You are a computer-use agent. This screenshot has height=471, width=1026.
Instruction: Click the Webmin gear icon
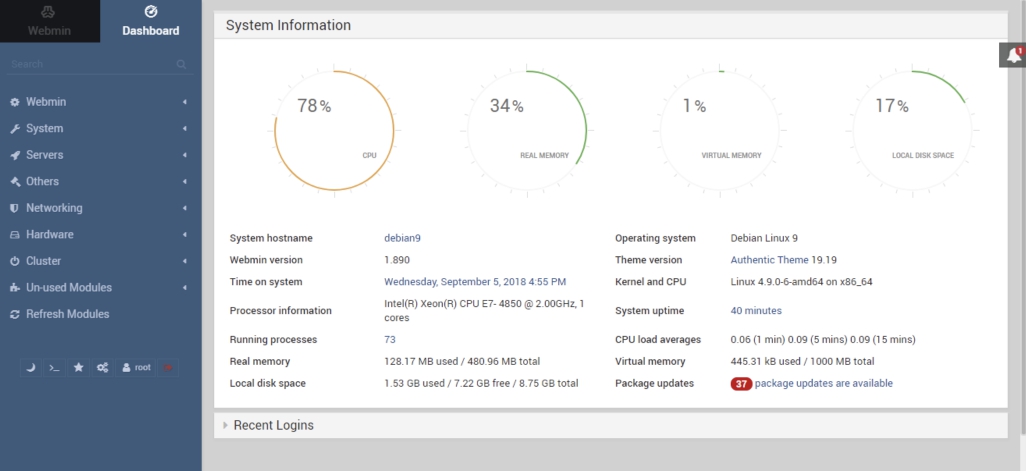coord(14,102)
